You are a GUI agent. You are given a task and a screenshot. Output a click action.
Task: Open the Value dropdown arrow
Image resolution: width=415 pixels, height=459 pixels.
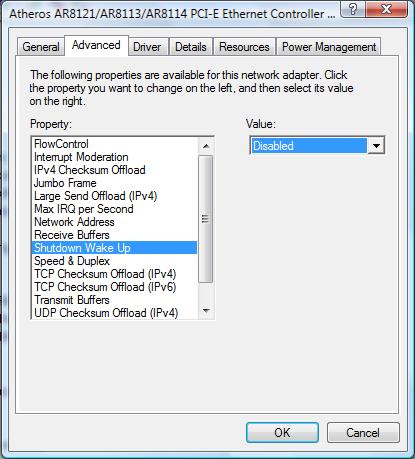coord(376,146)
